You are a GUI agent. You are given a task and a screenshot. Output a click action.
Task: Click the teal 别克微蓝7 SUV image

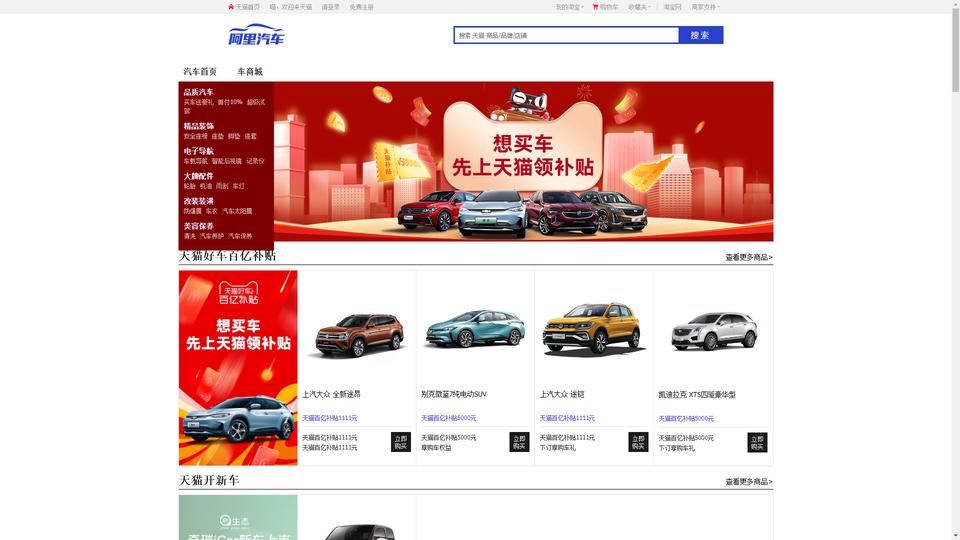click(475, 329)
